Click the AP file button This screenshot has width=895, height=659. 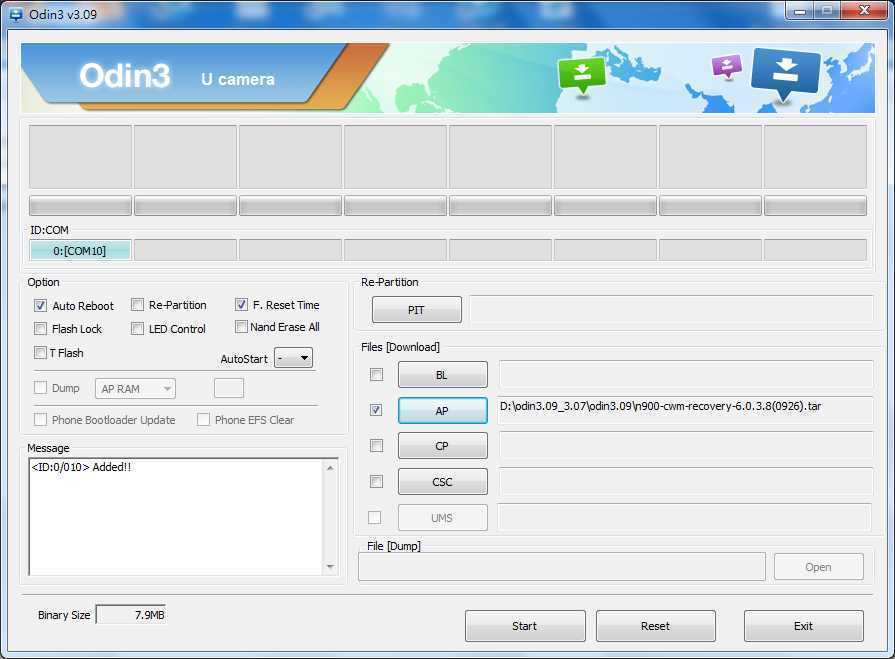pos(442,410)
